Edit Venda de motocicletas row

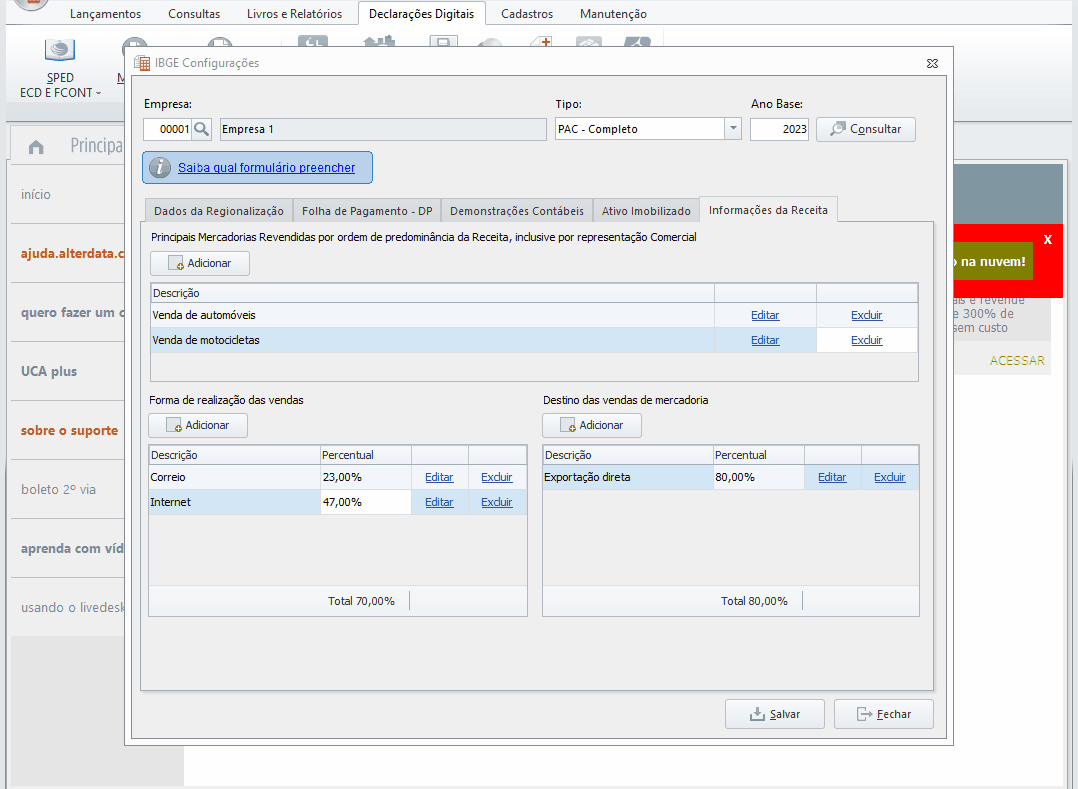(765, 340)
